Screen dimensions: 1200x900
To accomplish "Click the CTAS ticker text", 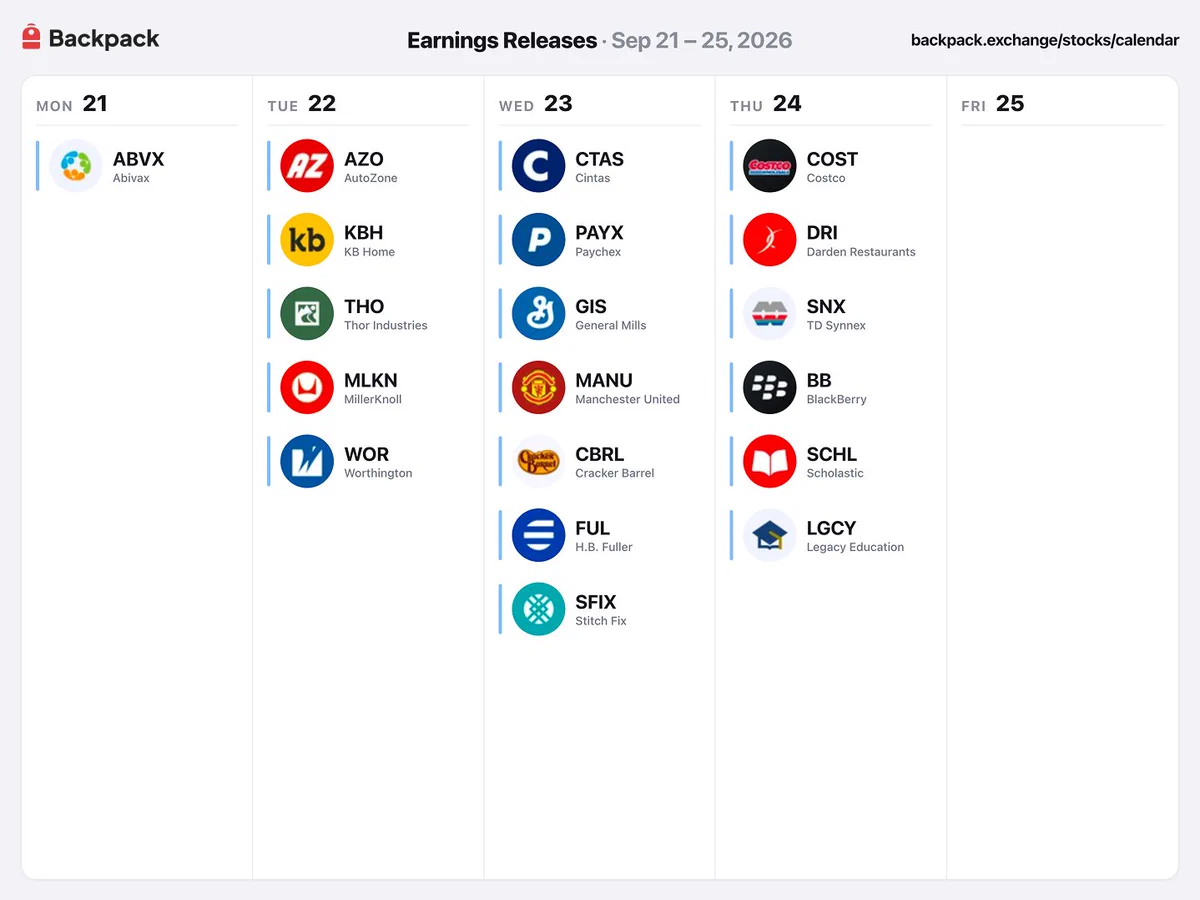I will tap(600, 159).
